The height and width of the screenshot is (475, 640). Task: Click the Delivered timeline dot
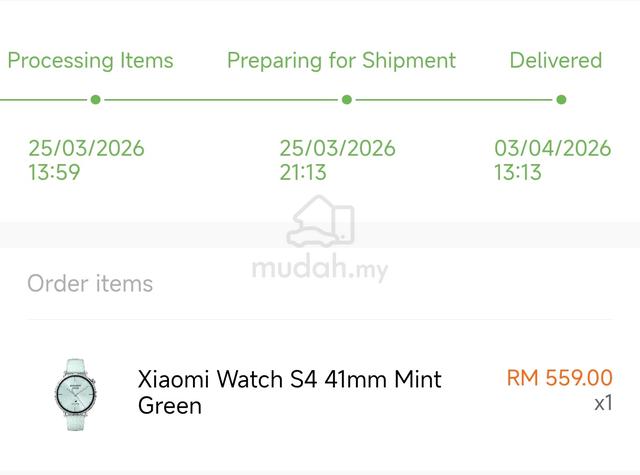[x=561, y=100]
